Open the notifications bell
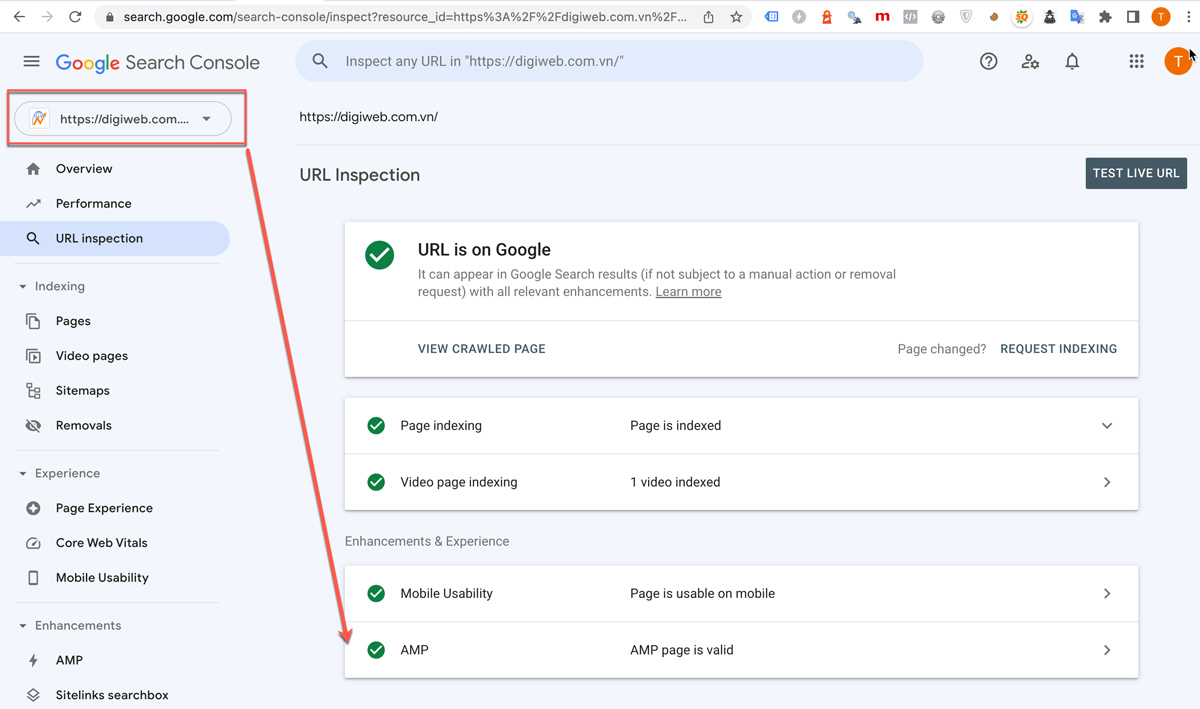Image resolution: width=1200 pixels, height=709 pixels. click(x=1072, y=62)
